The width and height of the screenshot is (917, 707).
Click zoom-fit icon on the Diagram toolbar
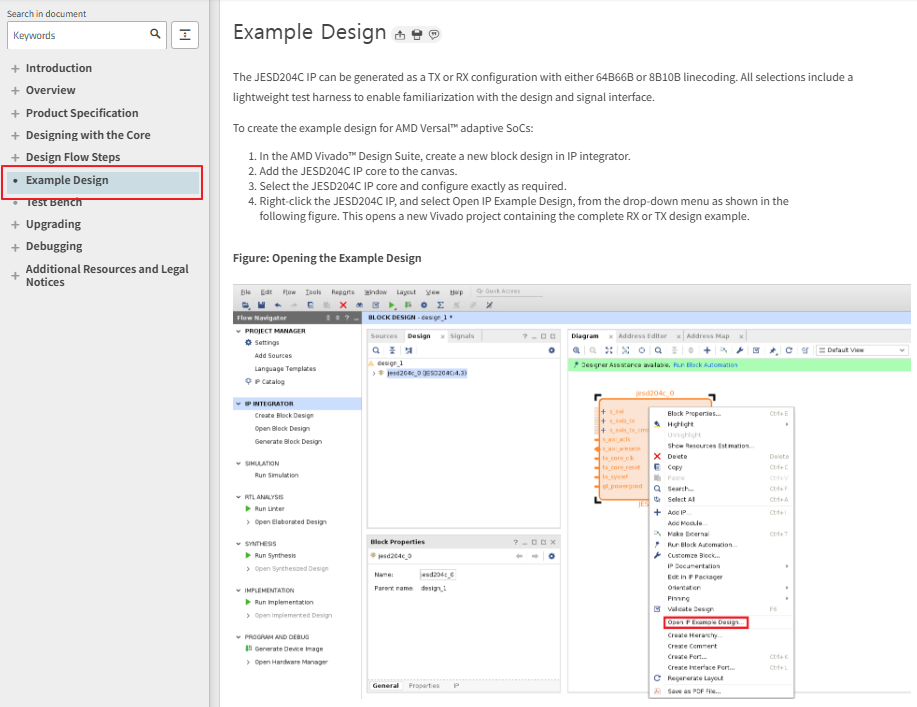[609, 350]
